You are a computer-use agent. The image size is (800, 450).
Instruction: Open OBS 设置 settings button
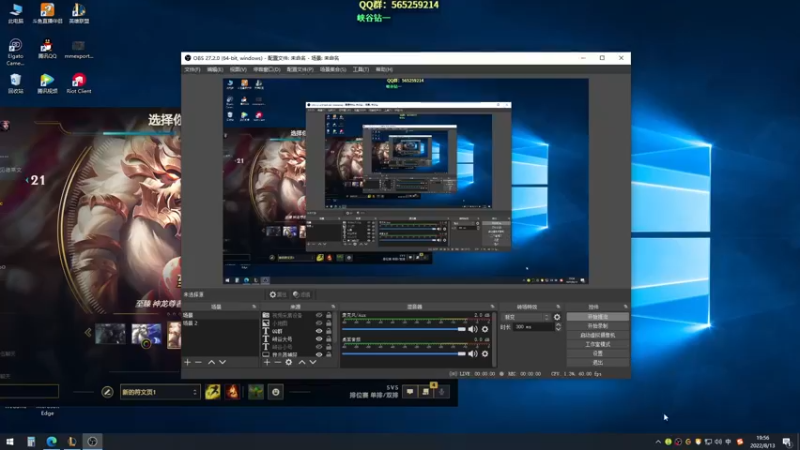tap(597, 353)
